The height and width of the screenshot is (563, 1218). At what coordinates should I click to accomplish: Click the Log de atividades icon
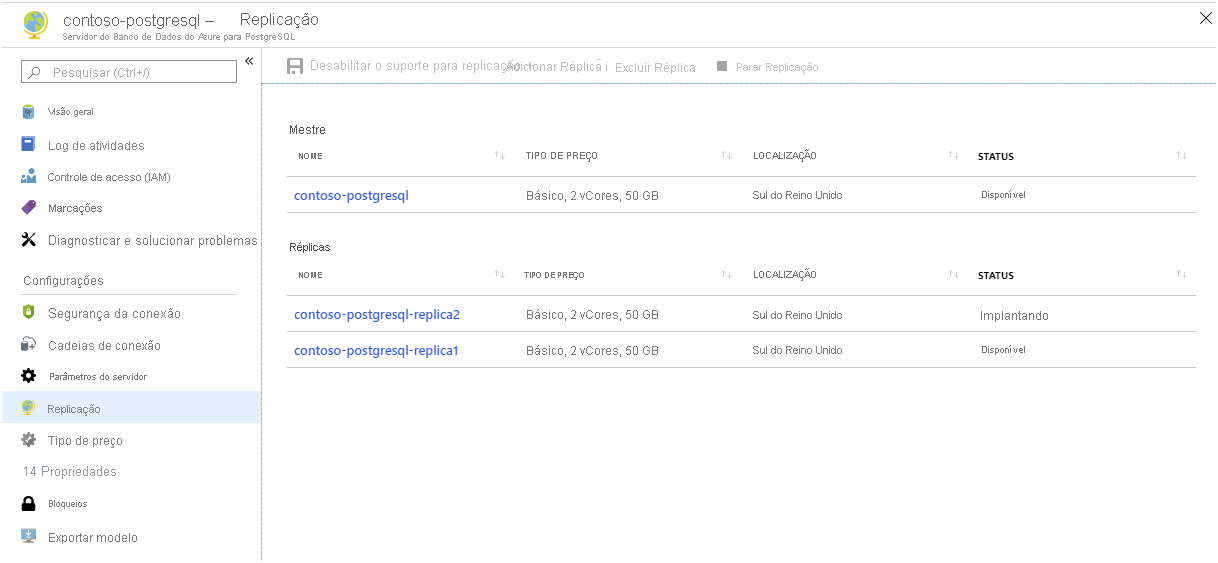(29, 145)
